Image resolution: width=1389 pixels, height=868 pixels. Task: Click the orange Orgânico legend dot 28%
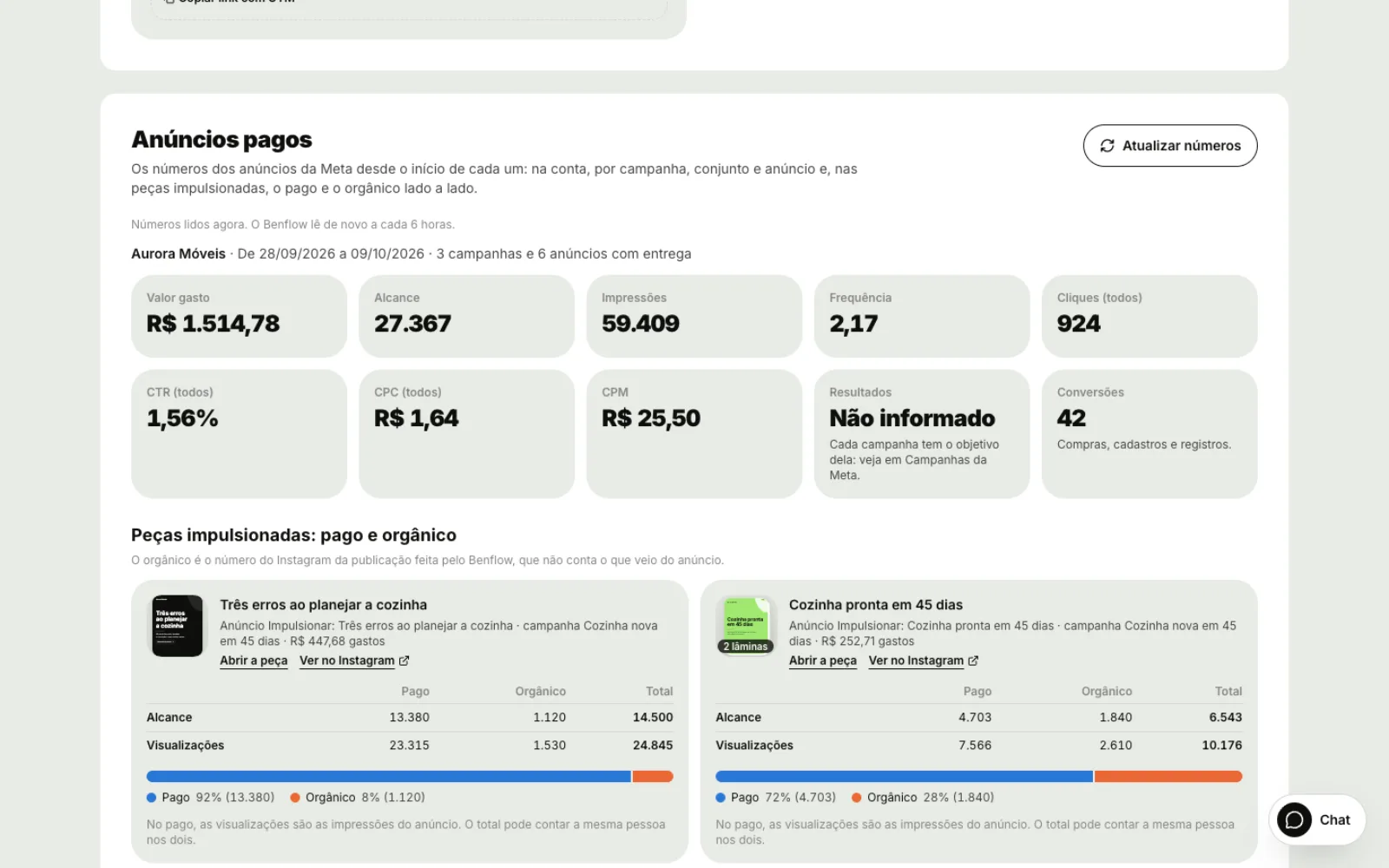click(x=857, y=798)
